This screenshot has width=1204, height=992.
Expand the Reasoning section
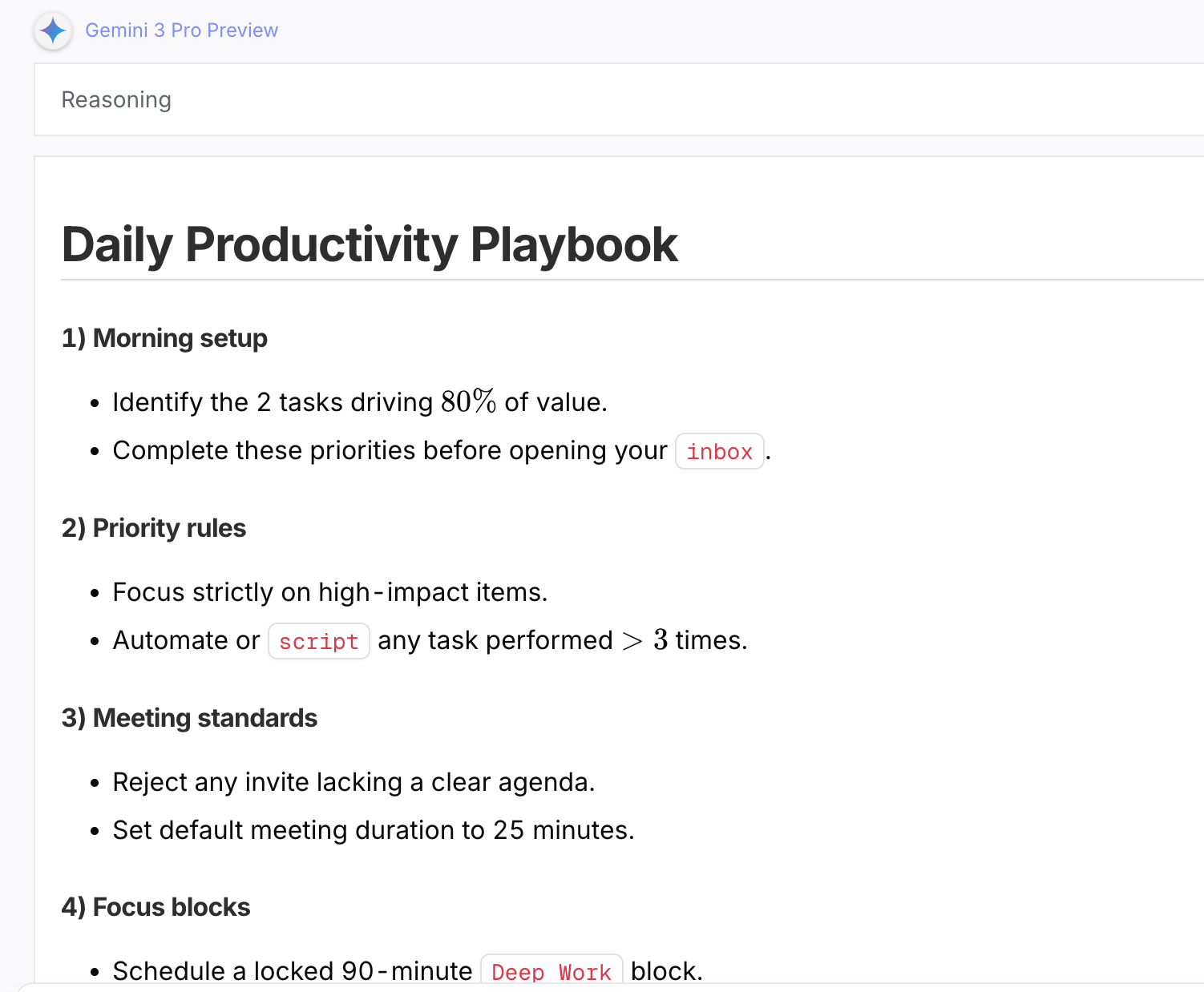tap(116, 100)
